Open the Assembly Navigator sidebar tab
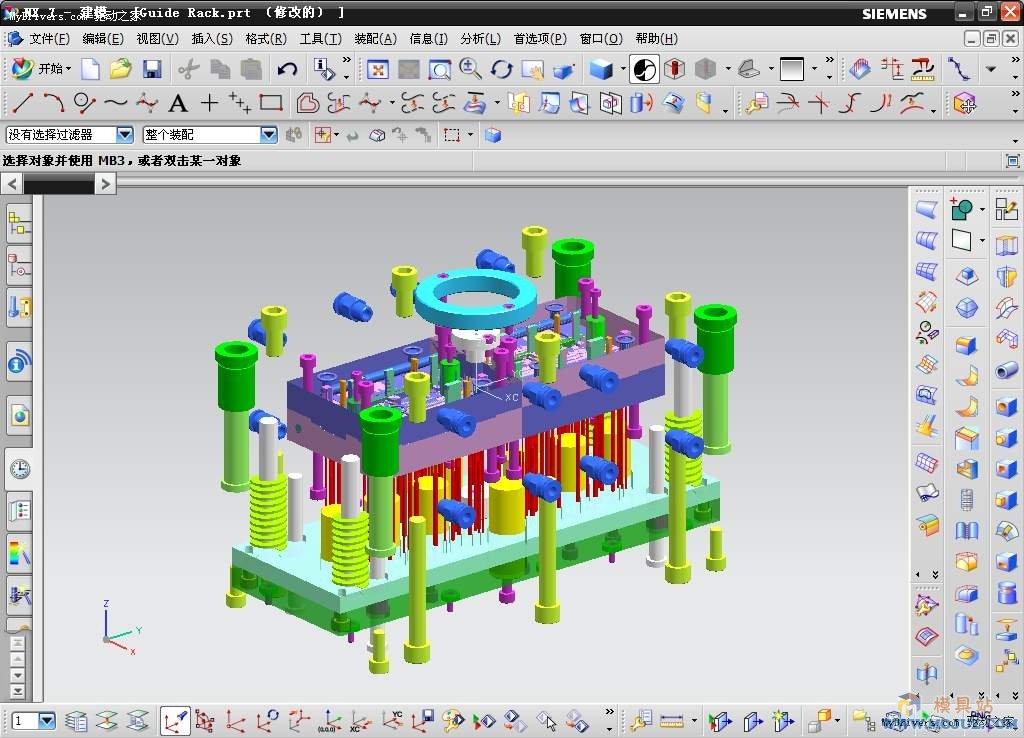This screenshot has width=1024, height=738. tap(19, 225)
